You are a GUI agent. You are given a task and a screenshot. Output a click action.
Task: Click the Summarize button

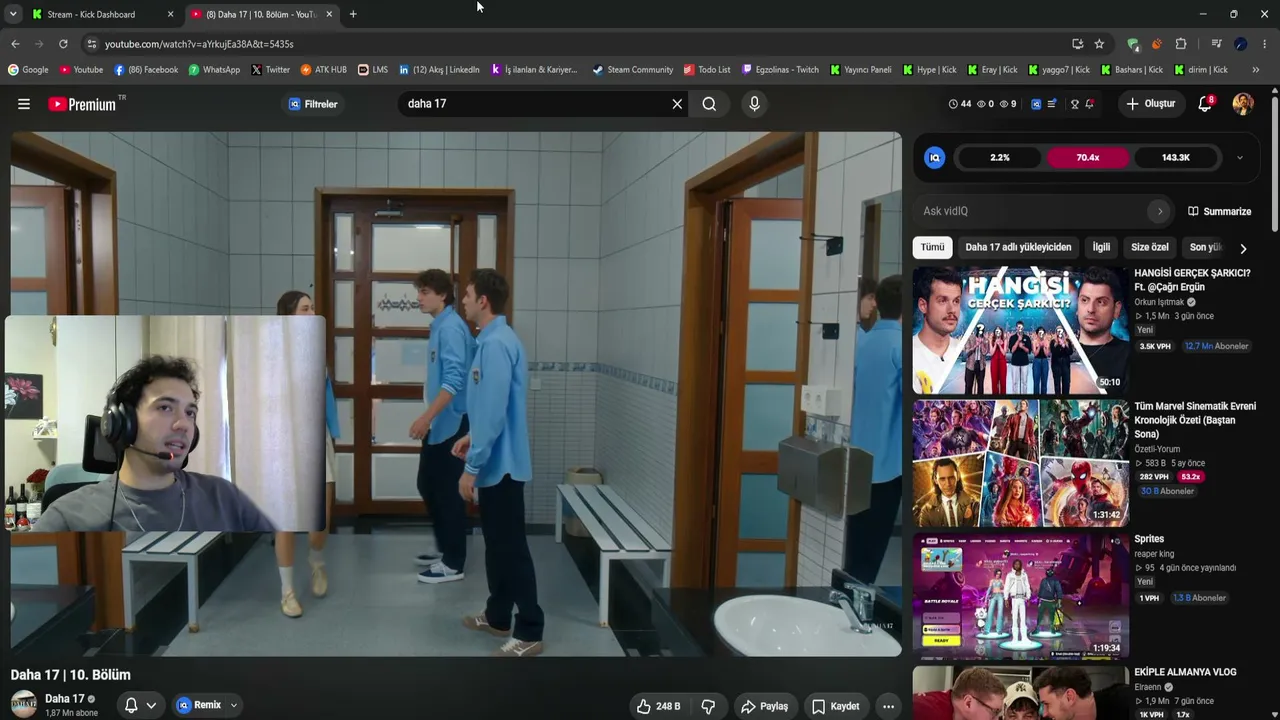pos(1219,211)
